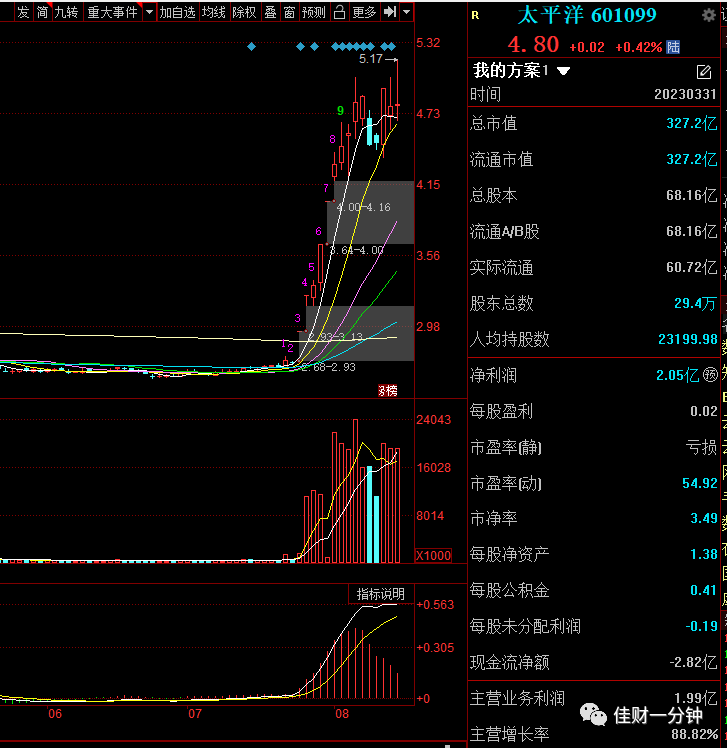Click the 股东总数 value 29.4万
Viewport: 727px width, 748px height.
tap(695, 303)
